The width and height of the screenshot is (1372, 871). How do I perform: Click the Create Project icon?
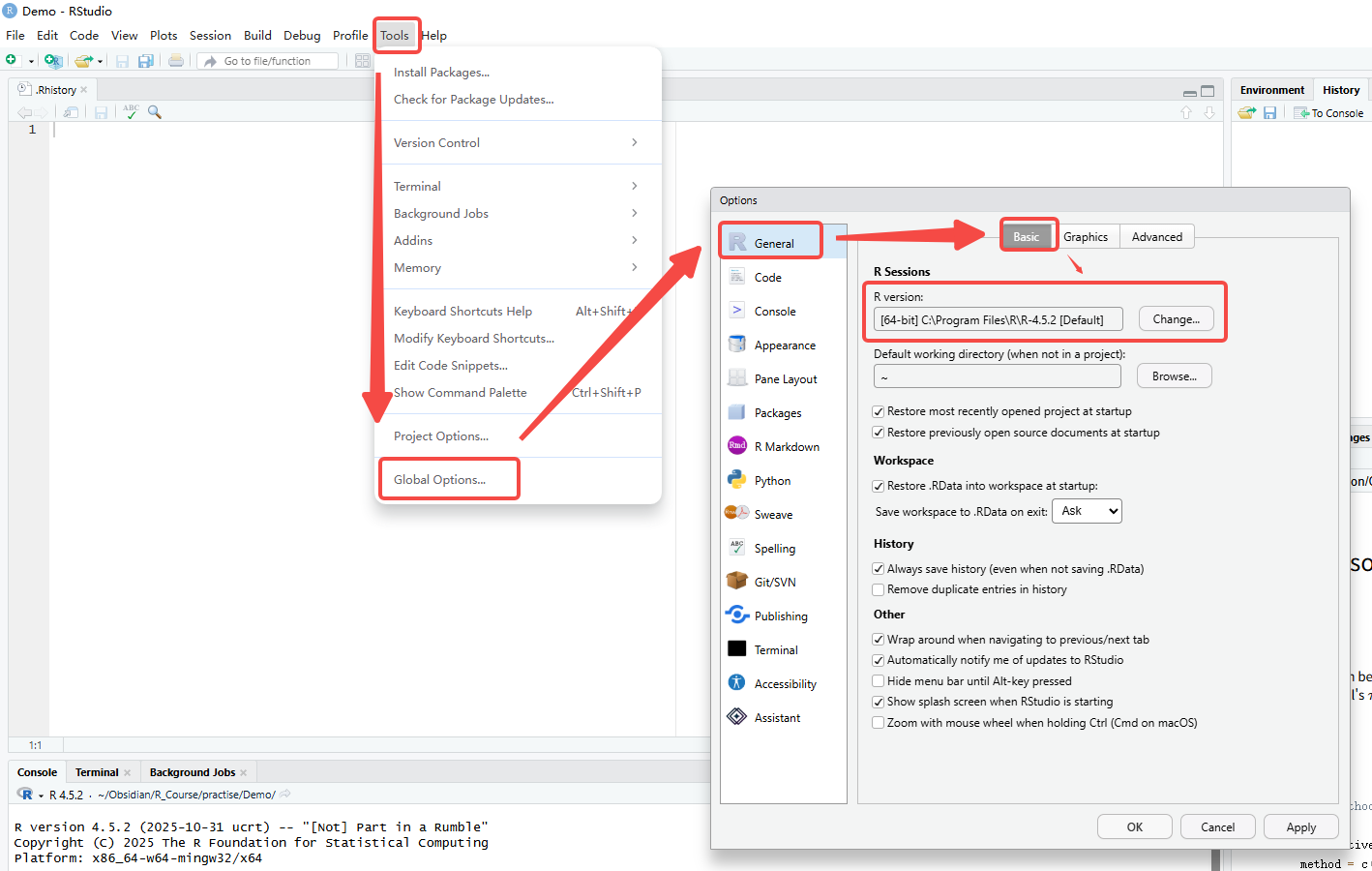(53, 60)
